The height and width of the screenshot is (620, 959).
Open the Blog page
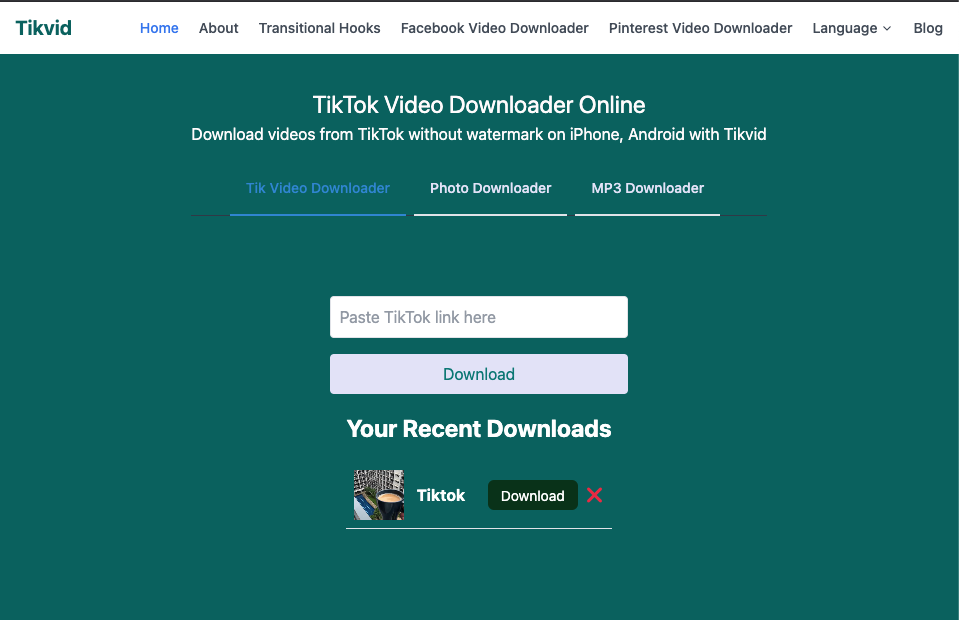(928, 28)
